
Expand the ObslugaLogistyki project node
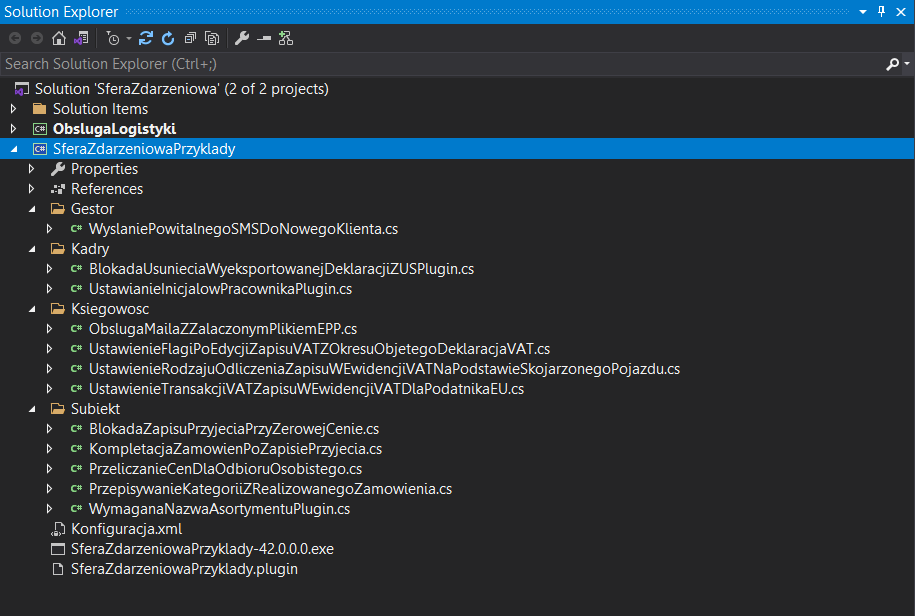13,128
